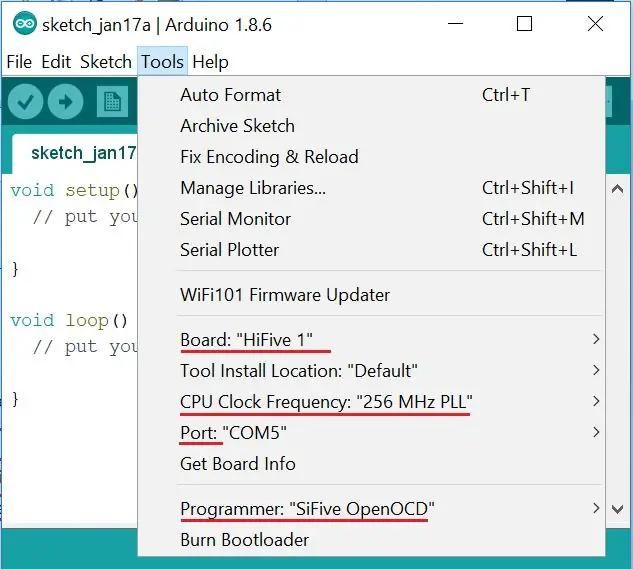Image resolution: width=633 pixels, height=569 pixels.
Task: Open the Sketch menu
Action: click(106, 62)
